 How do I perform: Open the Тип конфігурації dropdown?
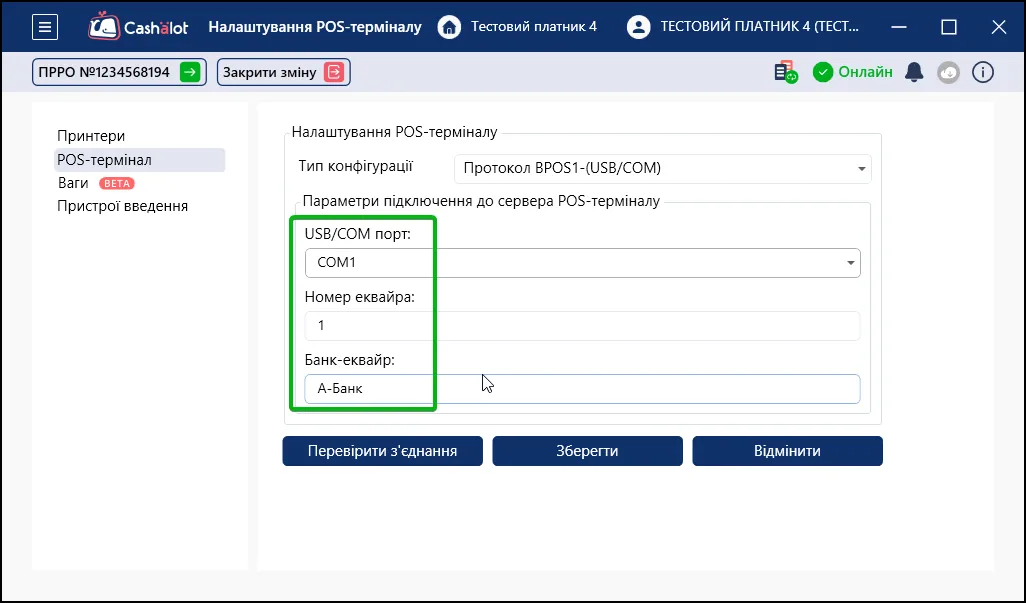tap(663, 169)
